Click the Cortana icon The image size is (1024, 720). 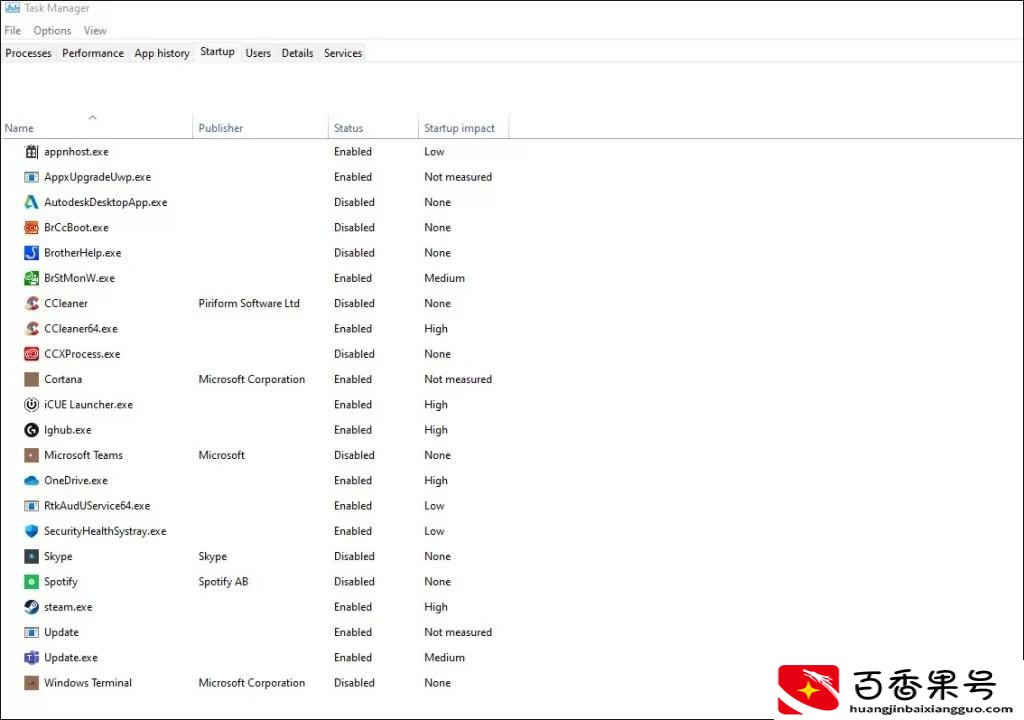tap(31, 380)
